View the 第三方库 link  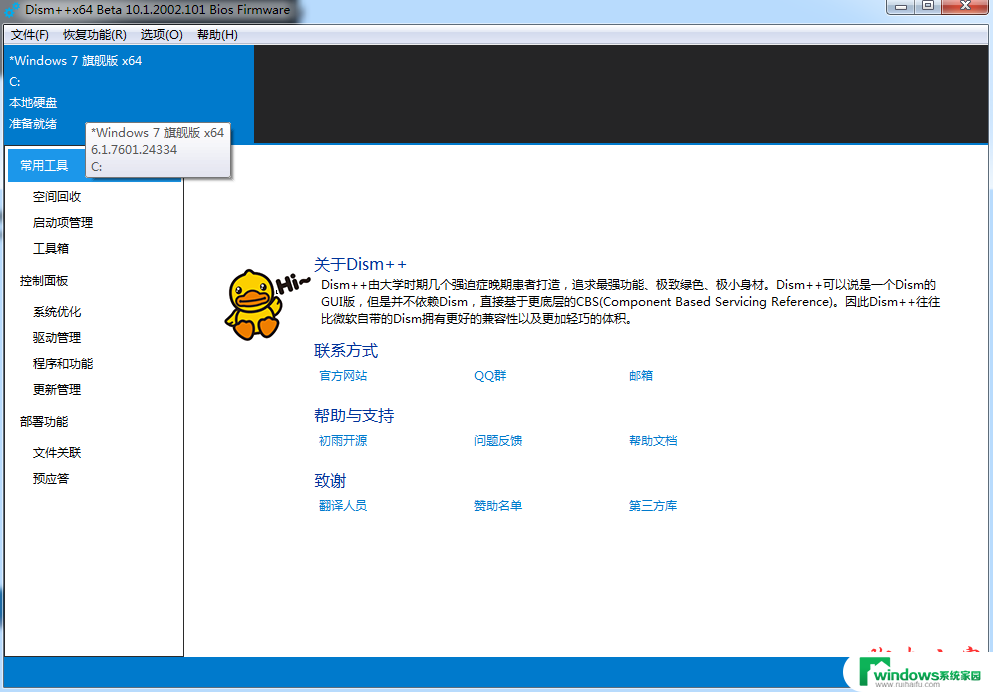point(653,506)
